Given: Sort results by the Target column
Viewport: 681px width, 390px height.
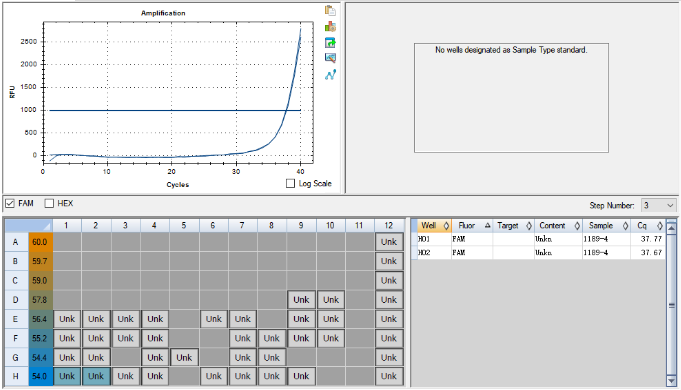Looking at the screenshot, I should tap(513, 225).
